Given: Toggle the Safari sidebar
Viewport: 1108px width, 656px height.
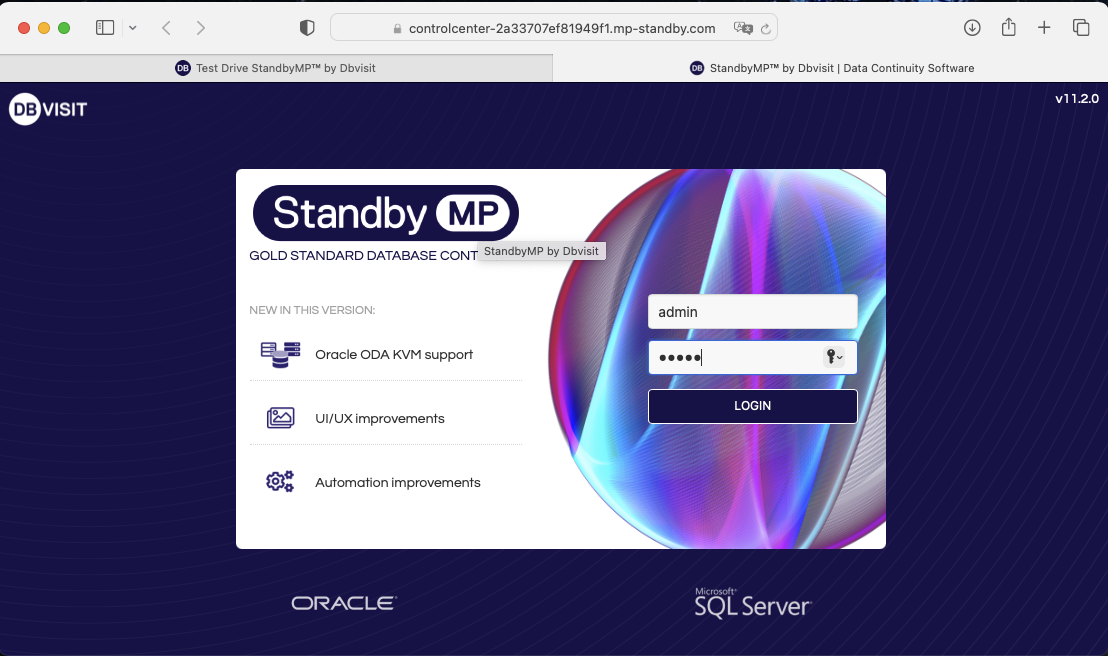Looking at the screenshot, I should [x=105, y=28].
